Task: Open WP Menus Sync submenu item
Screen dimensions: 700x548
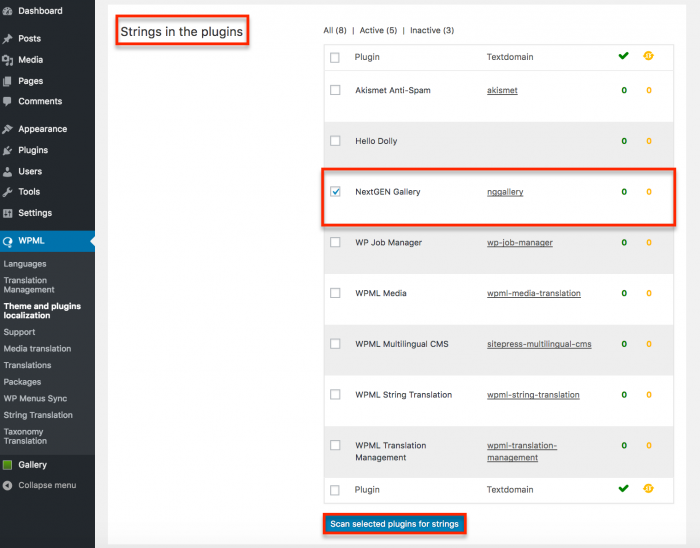Action: point(35,399)
